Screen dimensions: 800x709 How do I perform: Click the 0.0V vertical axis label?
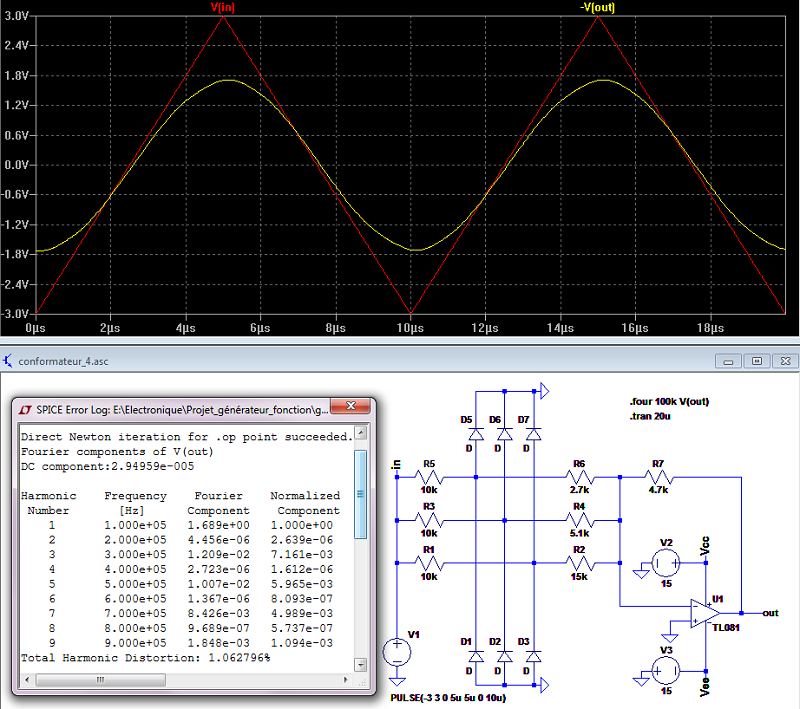tap(16, 165)
